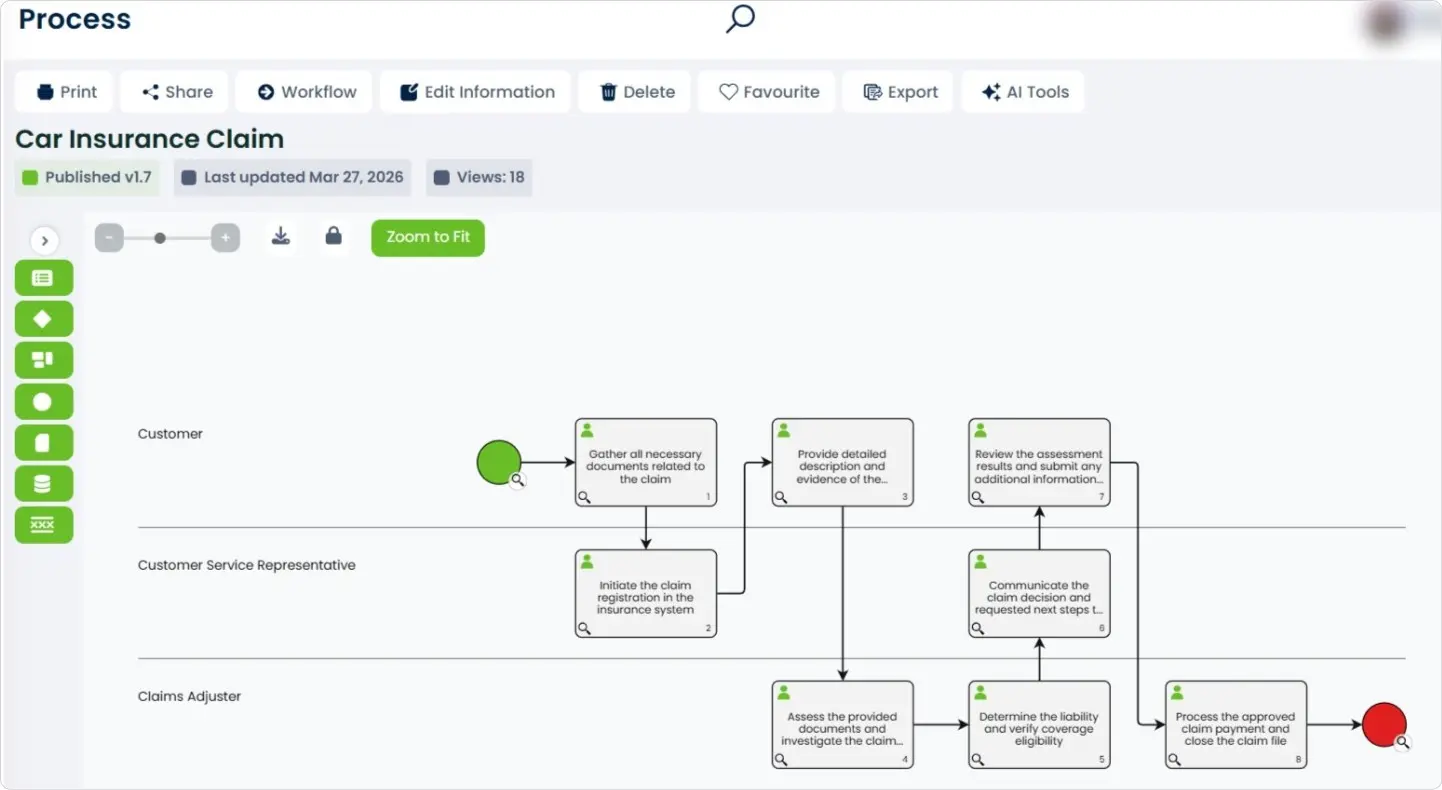This screenshot has width=1442, height=790.
Task: Expand the left sidebar chevron
Action: click(44, 241)
